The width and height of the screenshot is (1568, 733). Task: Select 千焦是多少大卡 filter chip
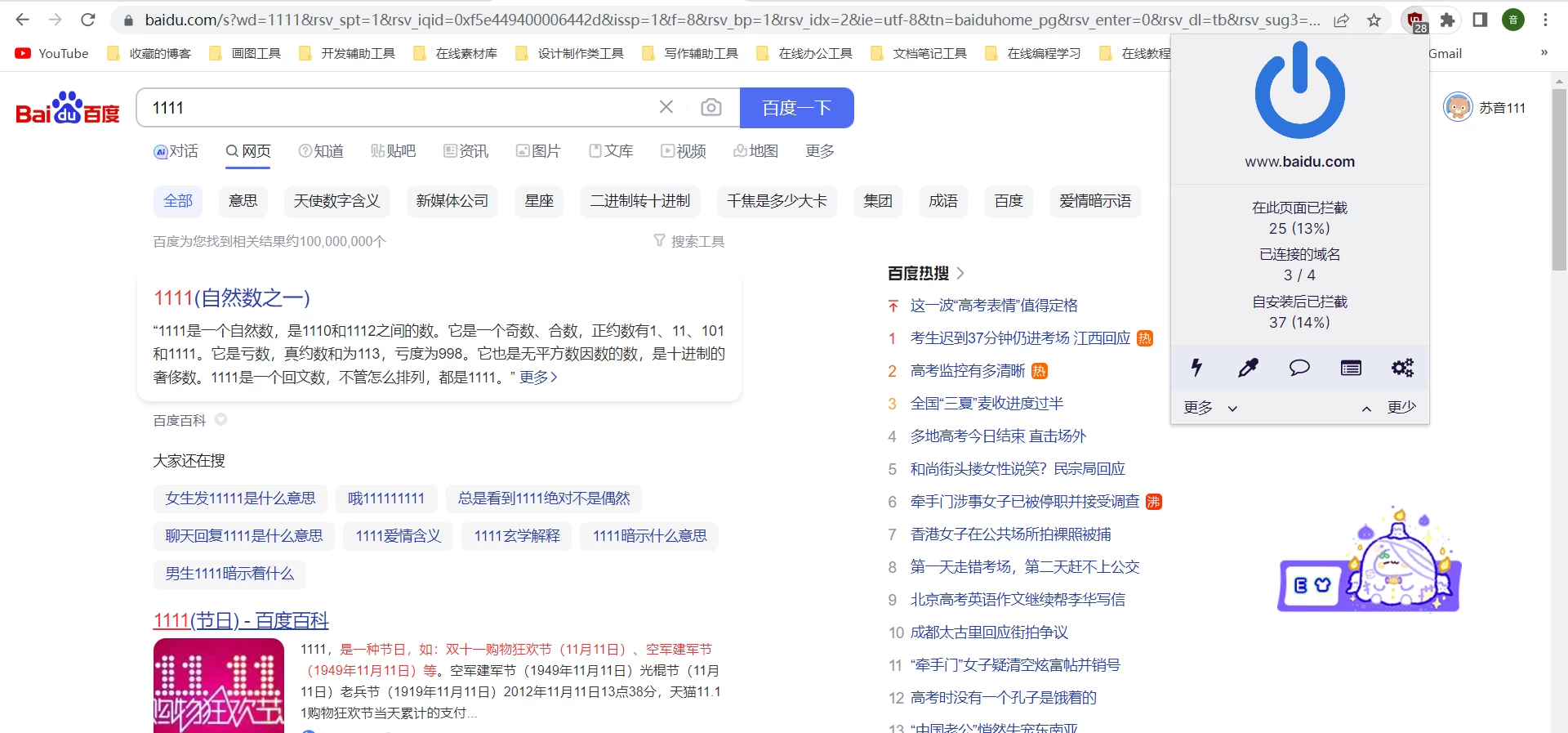click(x=777, y=201)
